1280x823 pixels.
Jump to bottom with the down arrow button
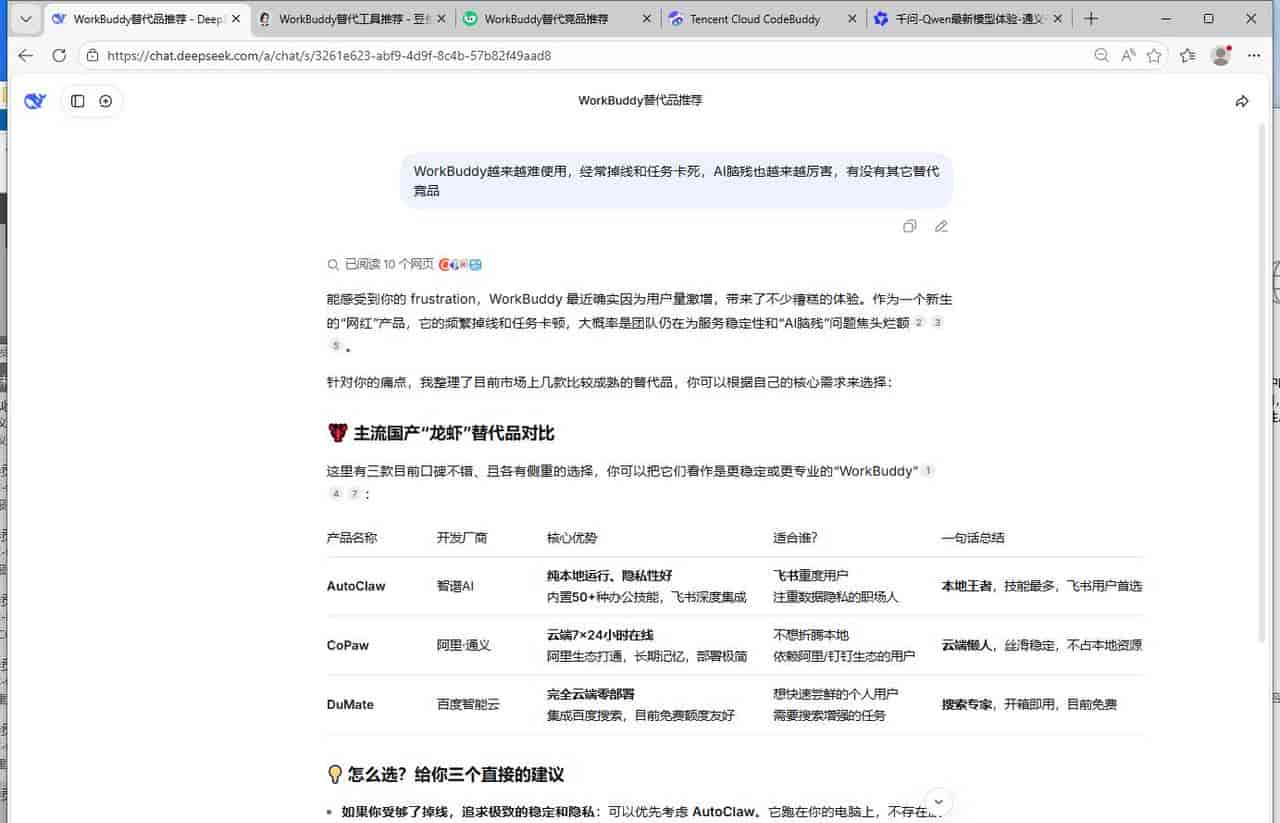938,801
